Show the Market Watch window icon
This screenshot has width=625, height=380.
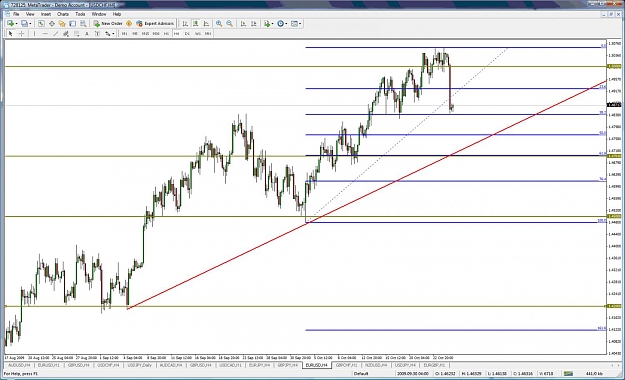[41, 24]
